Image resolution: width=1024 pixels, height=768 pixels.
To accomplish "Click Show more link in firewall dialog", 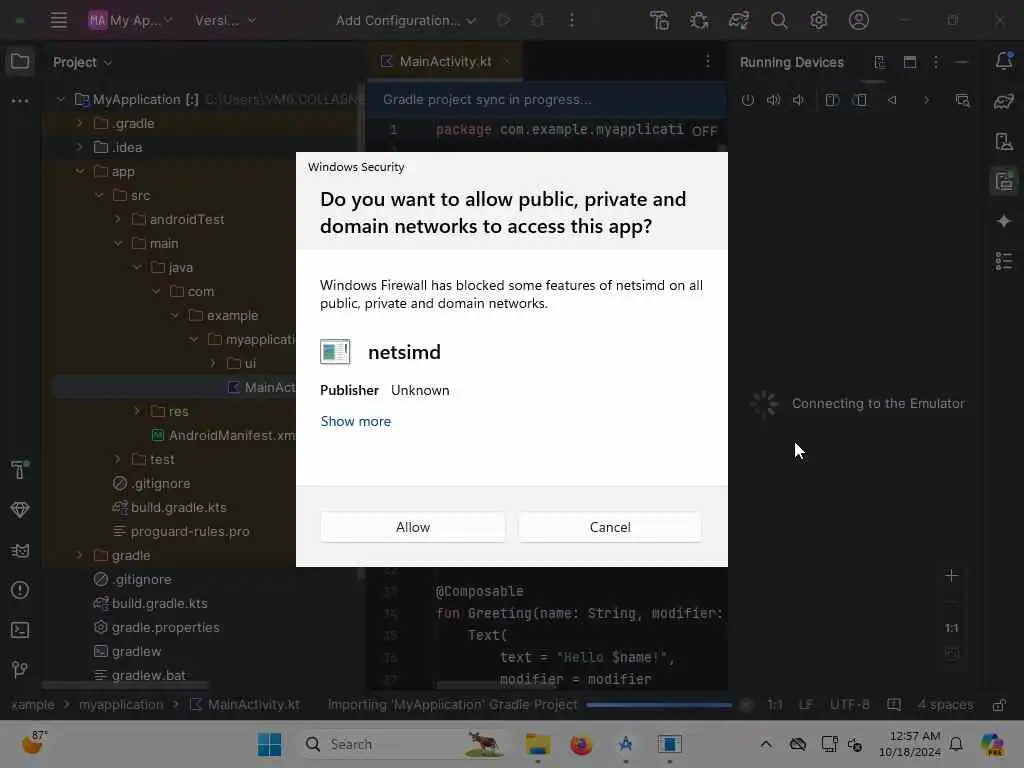I will pos(356,422).
